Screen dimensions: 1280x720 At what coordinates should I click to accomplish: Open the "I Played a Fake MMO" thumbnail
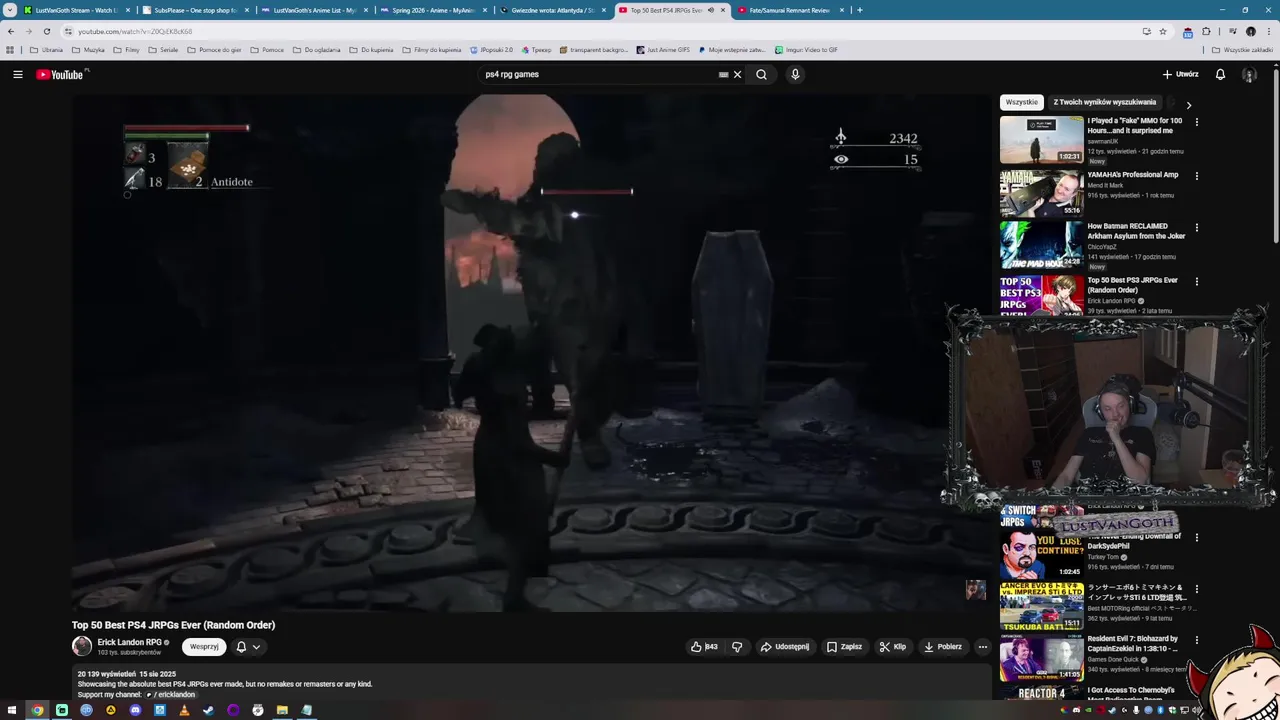click(x=1041, y=139)
